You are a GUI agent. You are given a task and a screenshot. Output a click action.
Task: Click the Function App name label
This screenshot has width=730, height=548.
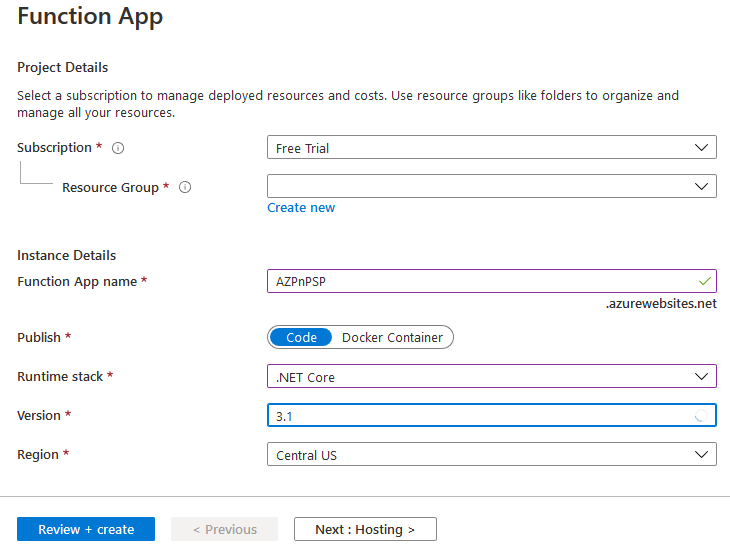[x=77, y=281]
